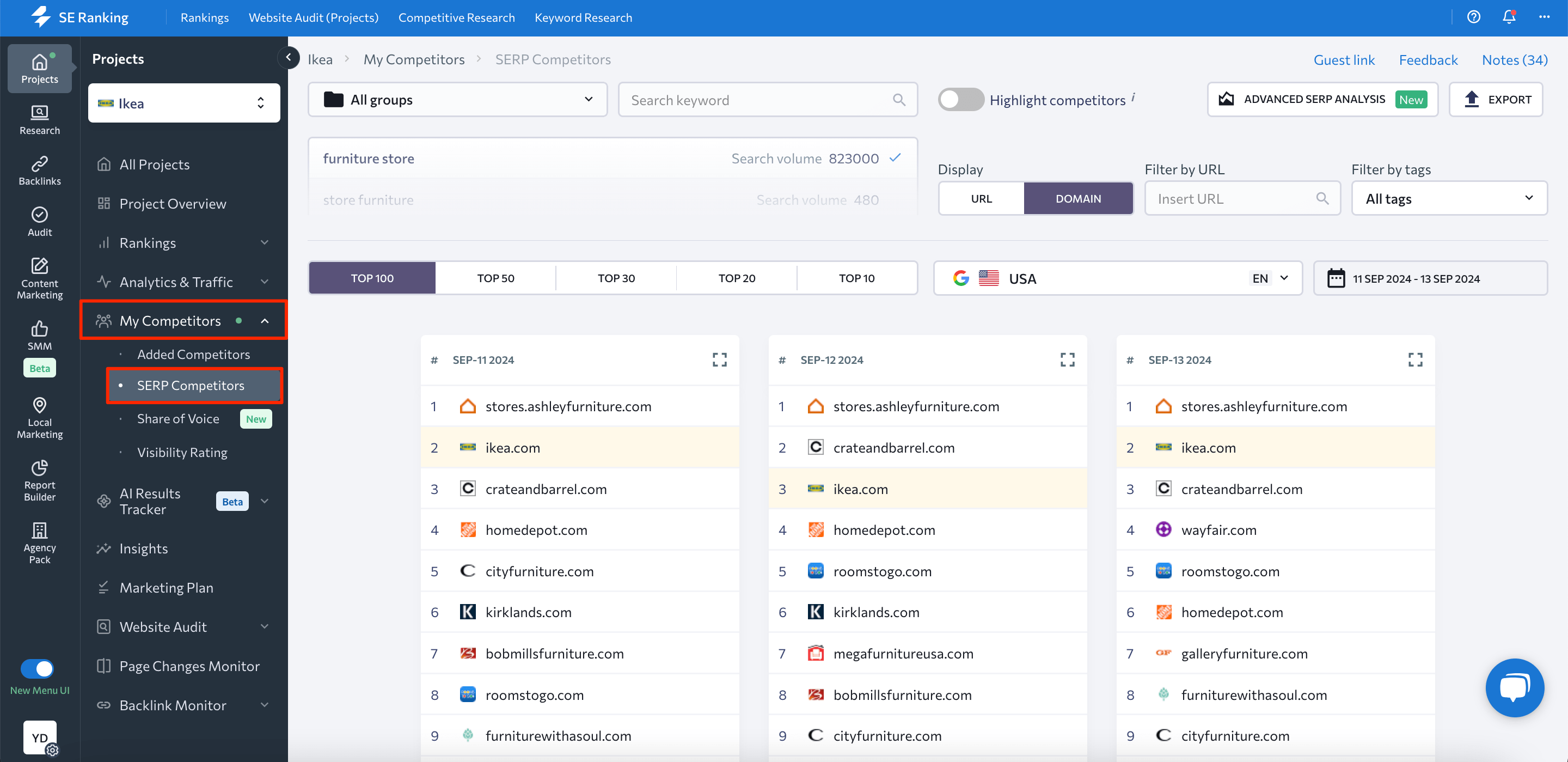Switch display to DOMAIN
Image resolution: width=1568 pixels, height=762 pixels.
coord(1078,199)
